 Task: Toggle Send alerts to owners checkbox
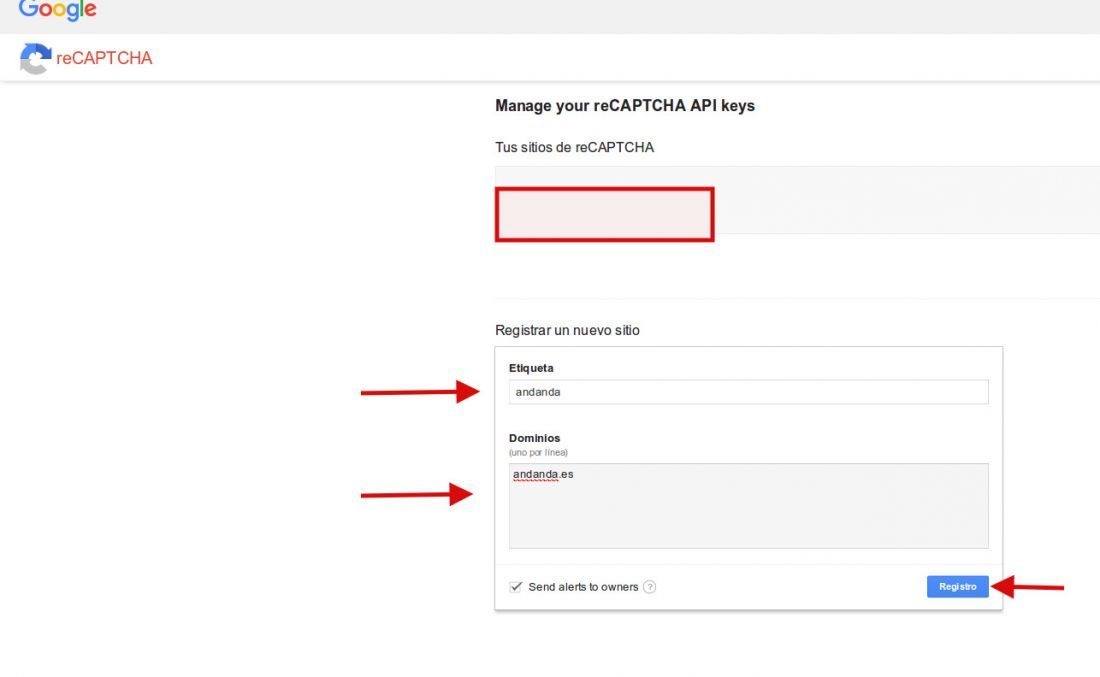click(x=516, y=587)
